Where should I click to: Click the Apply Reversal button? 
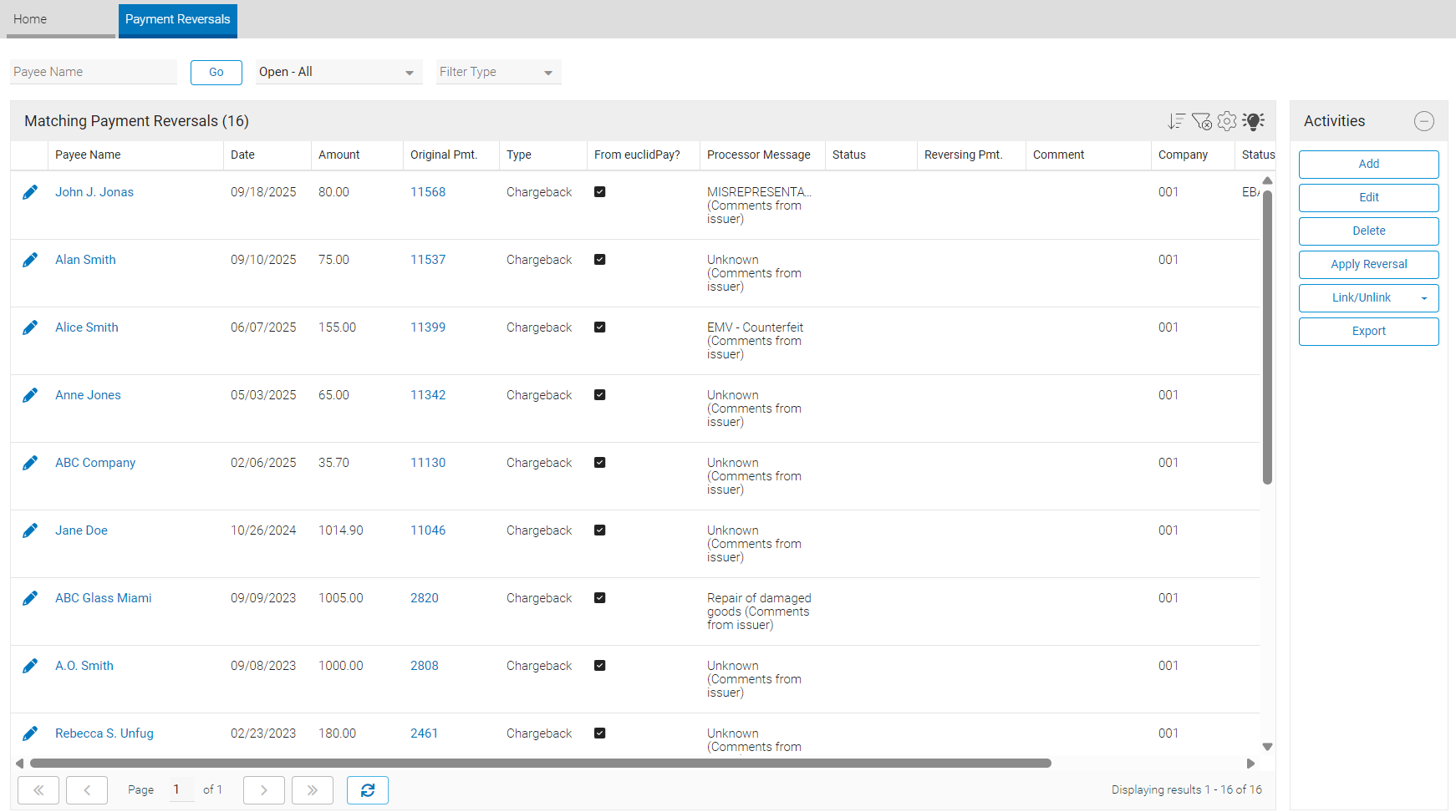point(1369,265)
